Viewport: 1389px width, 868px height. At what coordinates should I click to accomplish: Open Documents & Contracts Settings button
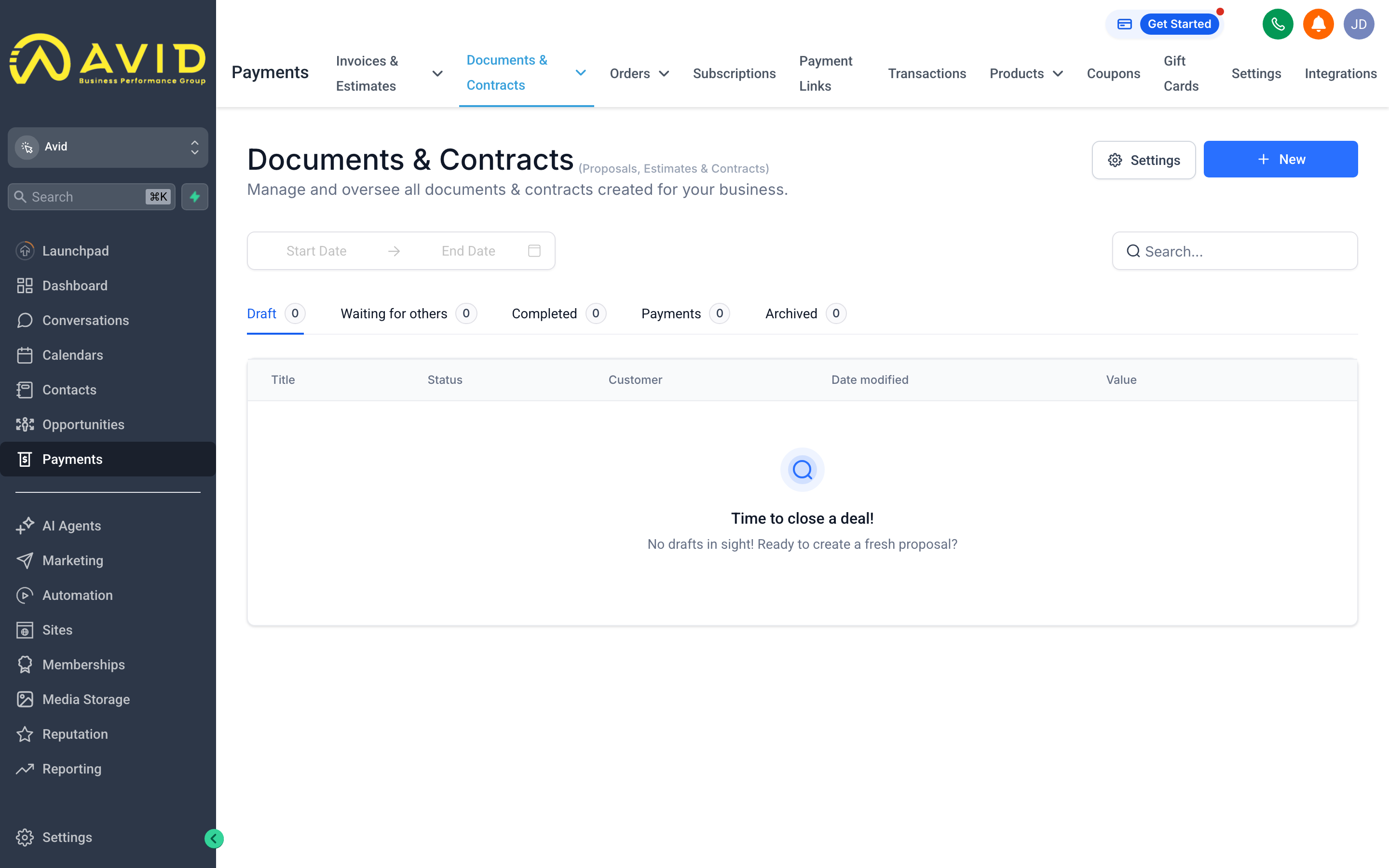point(1144,160)
